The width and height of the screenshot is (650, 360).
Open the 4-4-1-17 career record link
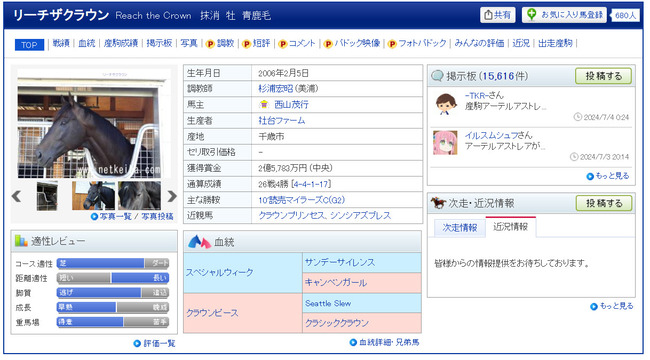pos(312,184)
